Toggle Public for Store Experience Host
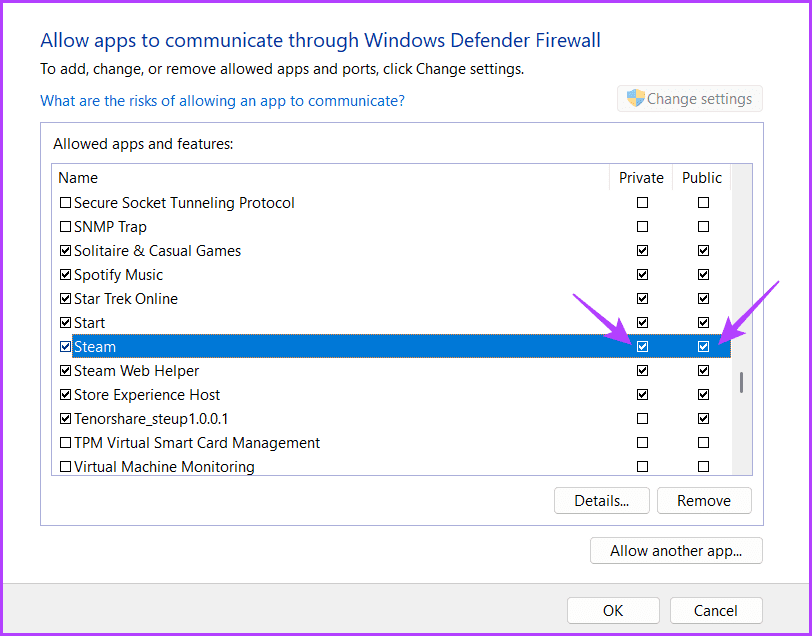Screen dimensions: 812x636 pos(703,395)
